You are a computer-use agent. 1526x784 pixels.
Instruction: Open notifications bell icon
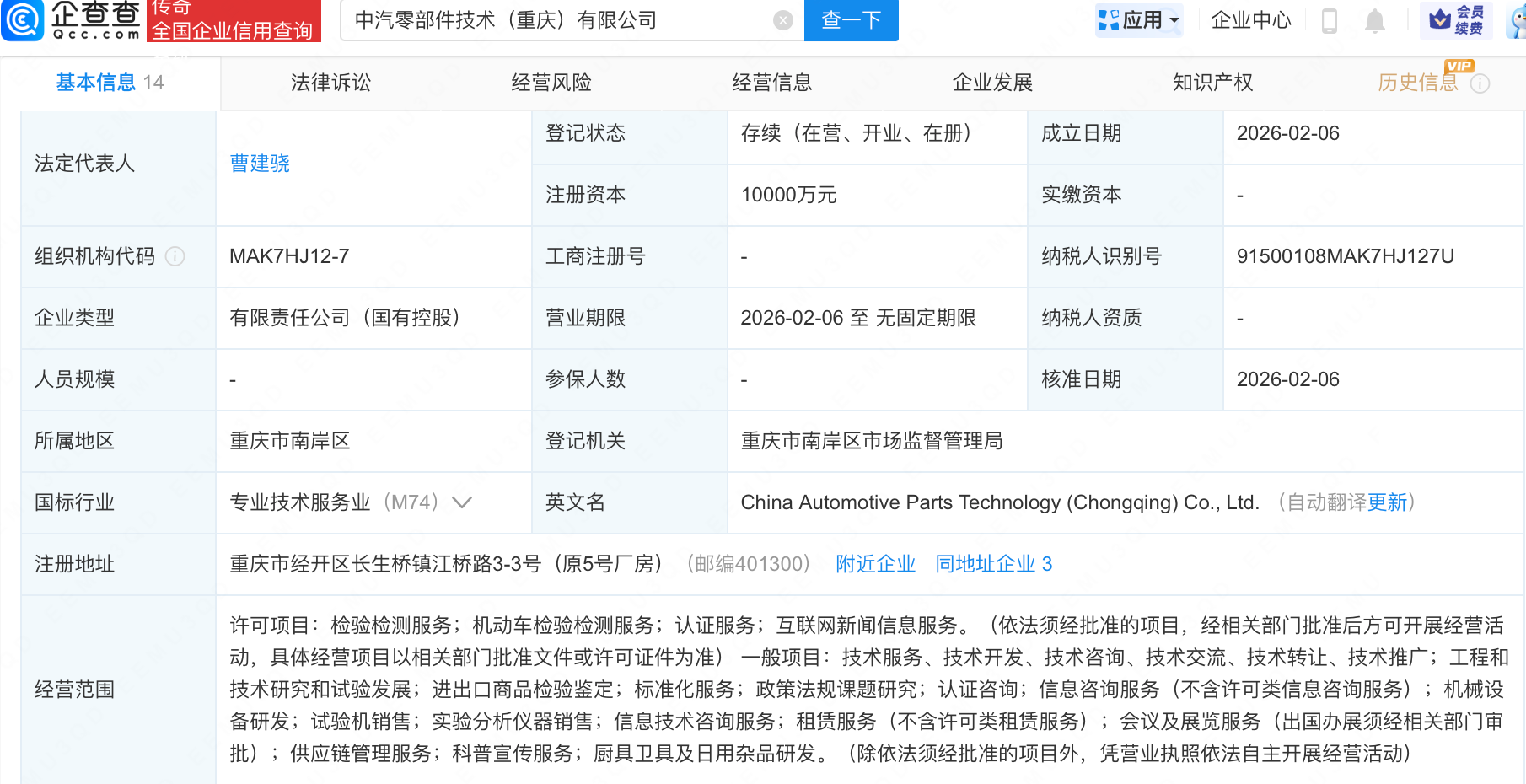[1375, 20]
